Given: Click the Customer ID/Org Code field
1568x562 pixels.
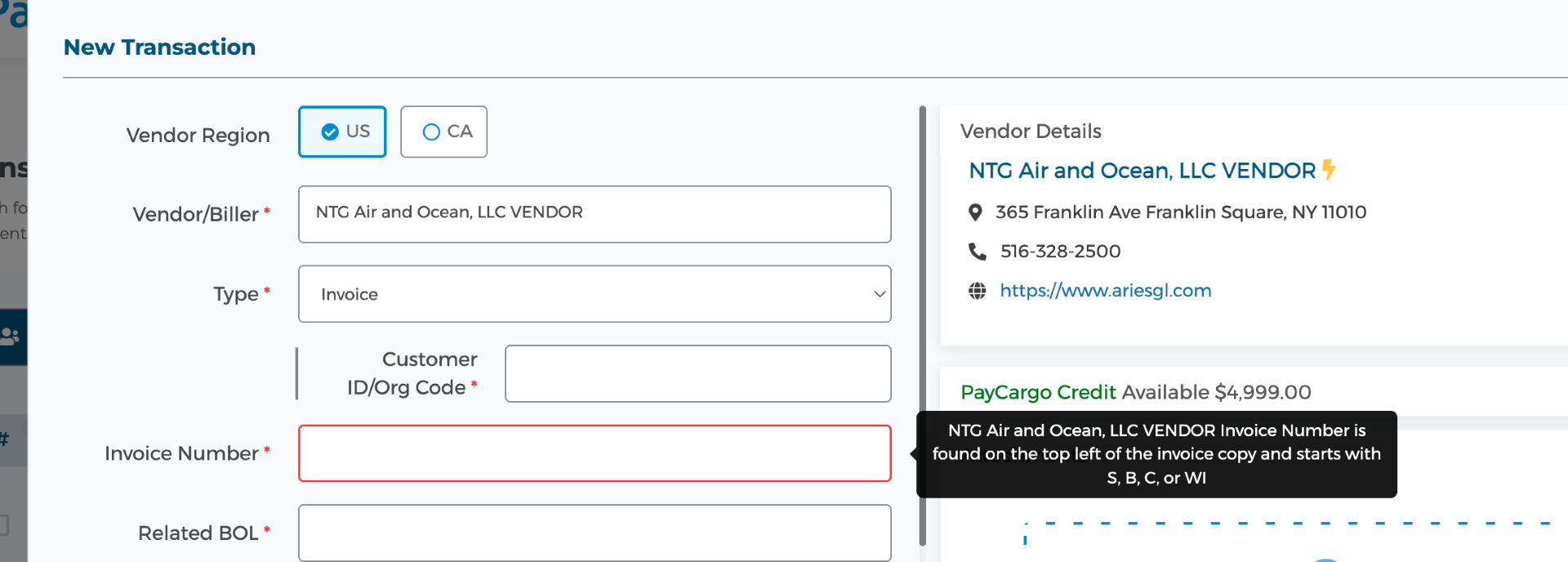Looking at the screenshot, I should click(x=697, y=374).
